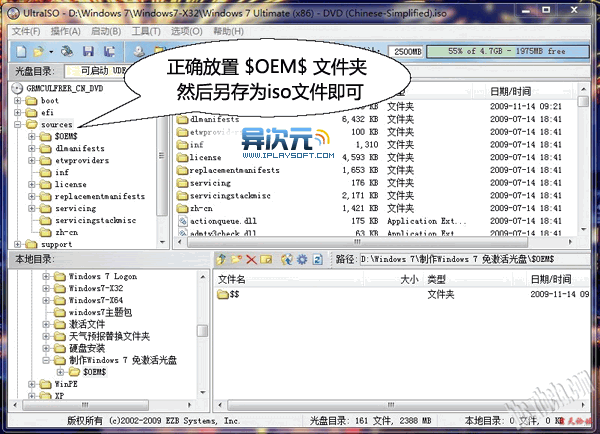Viewport: 600px width, 434px height.
Task: Click the 2500MB total size field
Action: [x=406, y=51]
